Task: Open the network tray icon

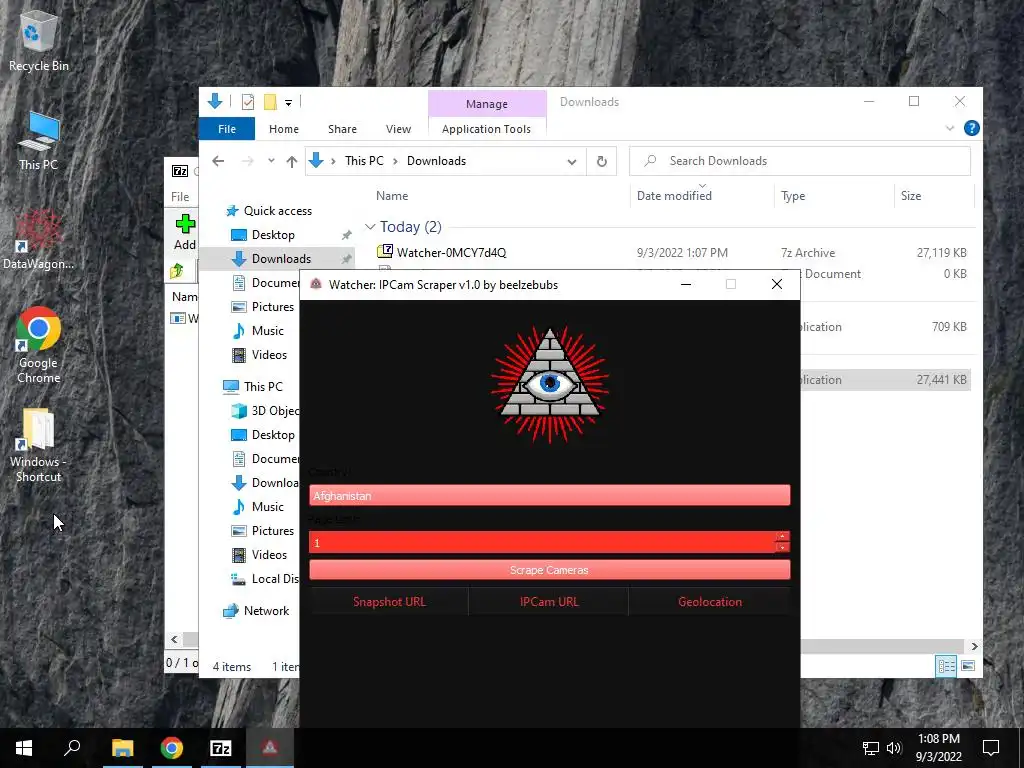Action: point(871,748)
